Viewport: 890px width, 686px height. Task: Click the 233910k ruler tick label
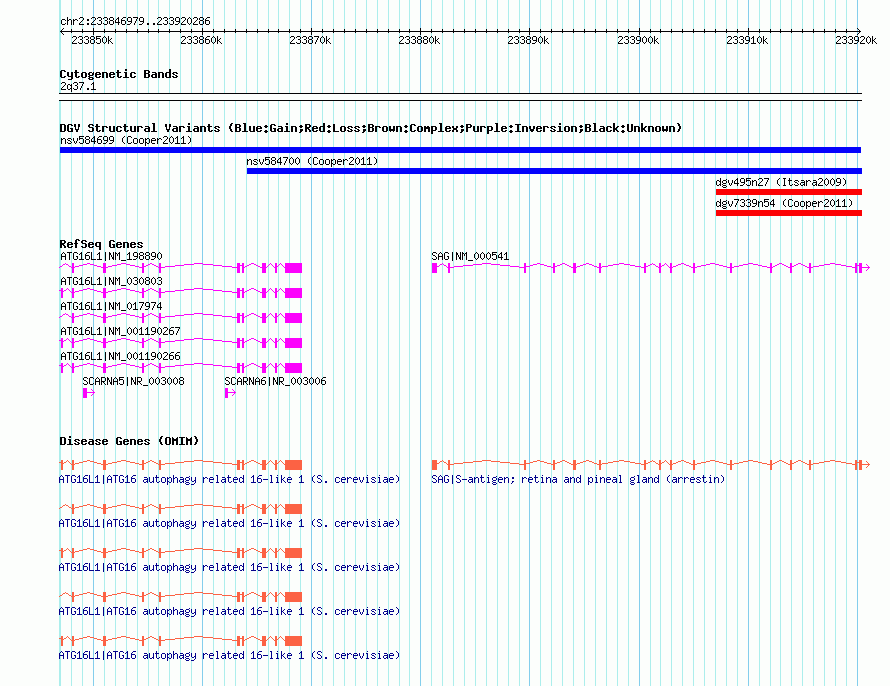747,40
